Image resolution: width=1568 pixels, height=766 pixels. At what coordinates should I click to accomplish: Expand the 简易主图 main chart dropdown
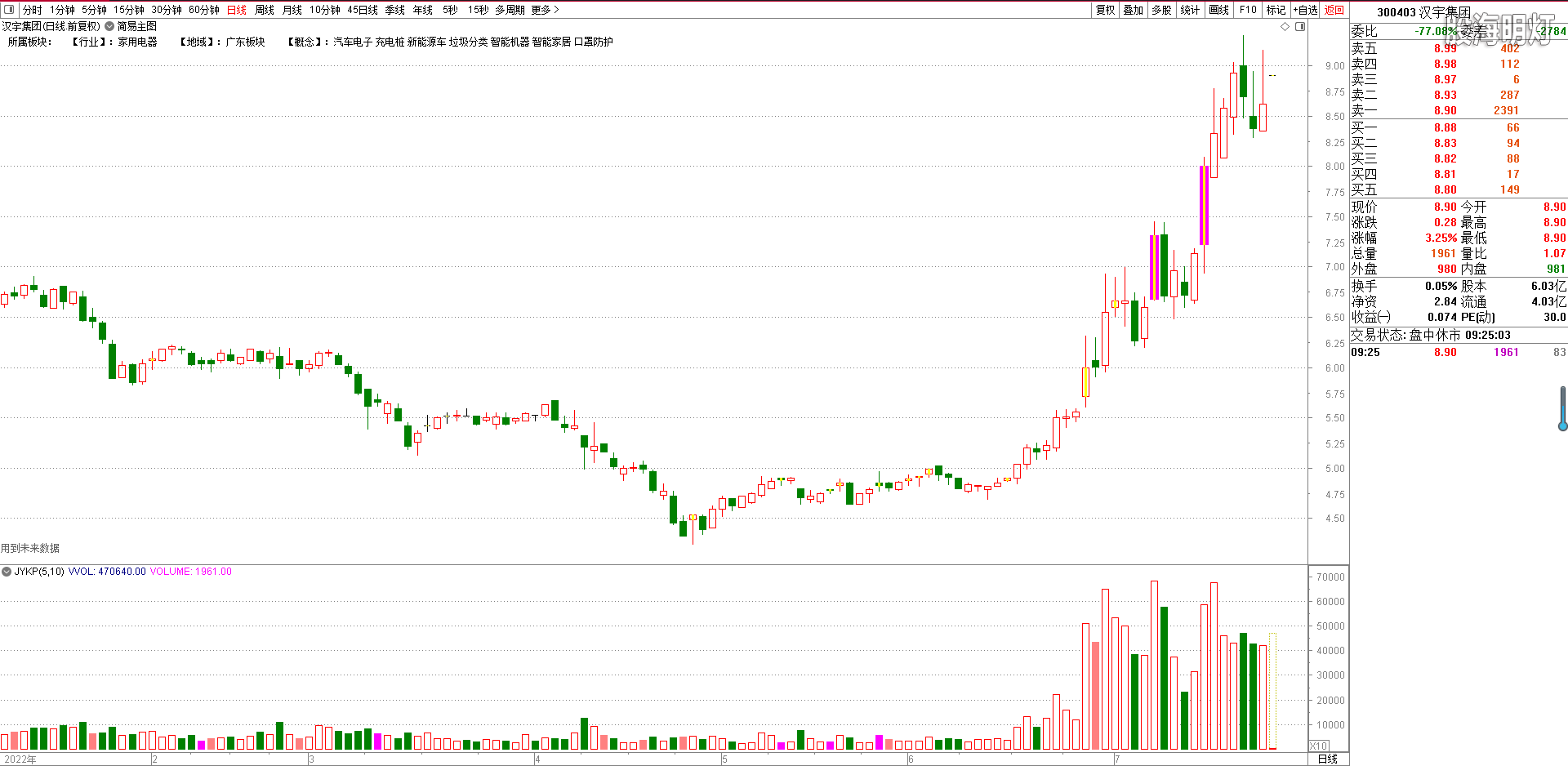click(109, 26)
